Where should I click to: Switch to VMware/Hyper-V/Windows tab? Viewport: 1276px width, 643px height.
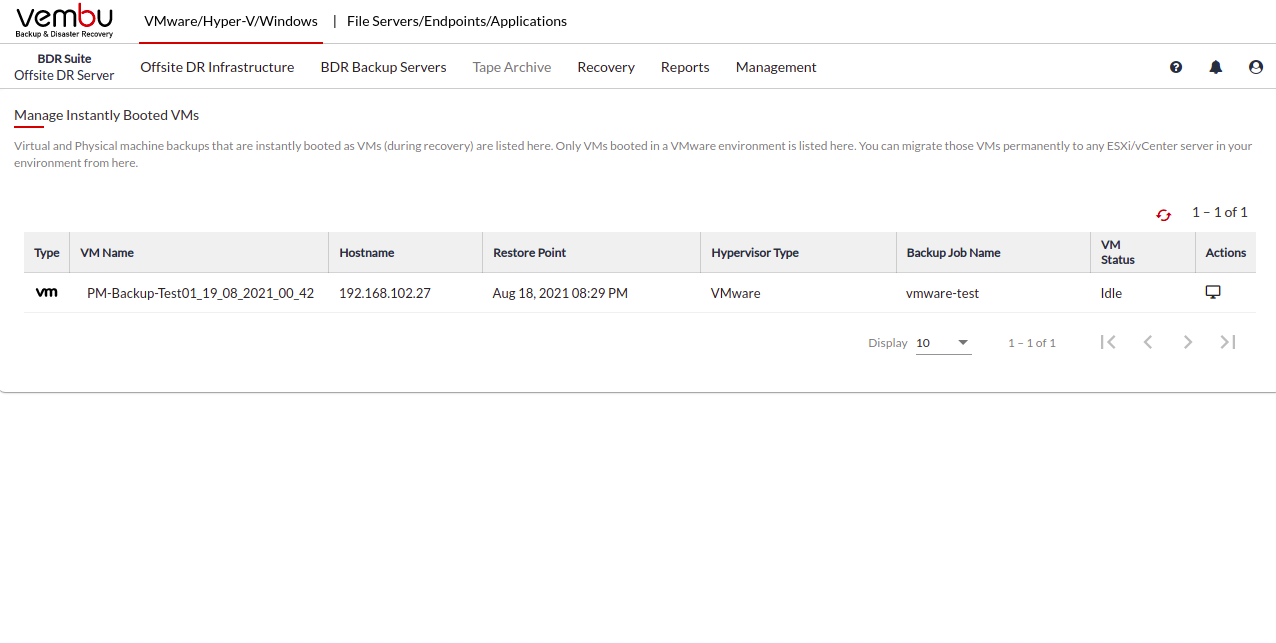tap(231, 21)
